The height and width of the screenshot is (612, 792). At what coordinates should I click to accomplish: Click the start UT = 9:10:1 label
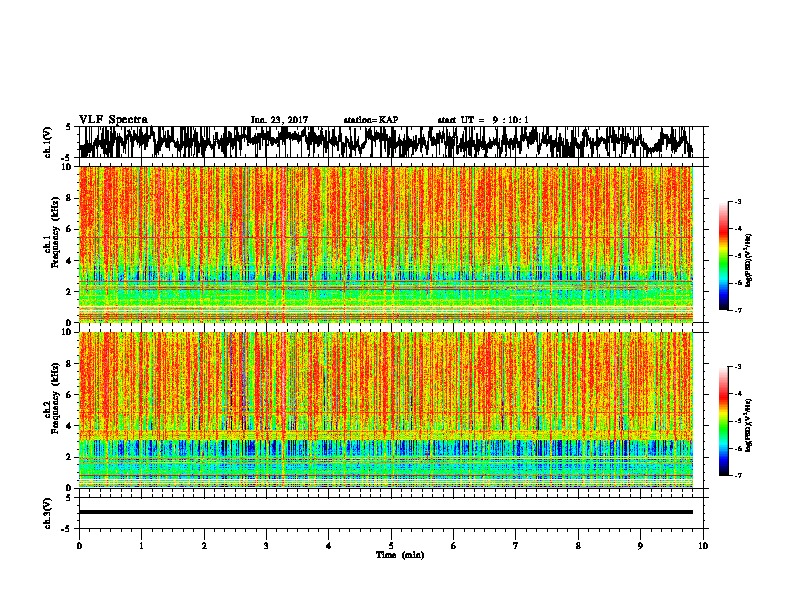tap(483, 120)
